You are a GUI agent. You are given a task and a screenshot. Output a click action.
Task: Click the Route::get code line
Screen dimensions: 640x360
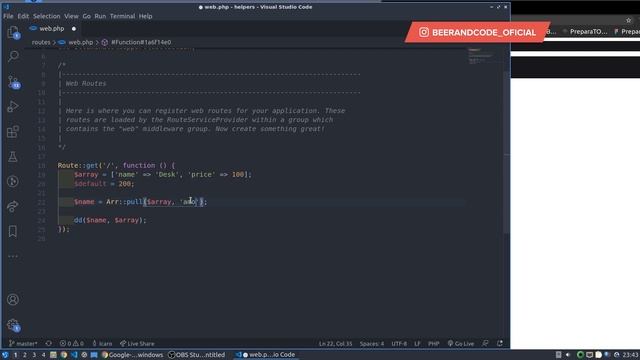pyautogui.click(x=116, y=166)
